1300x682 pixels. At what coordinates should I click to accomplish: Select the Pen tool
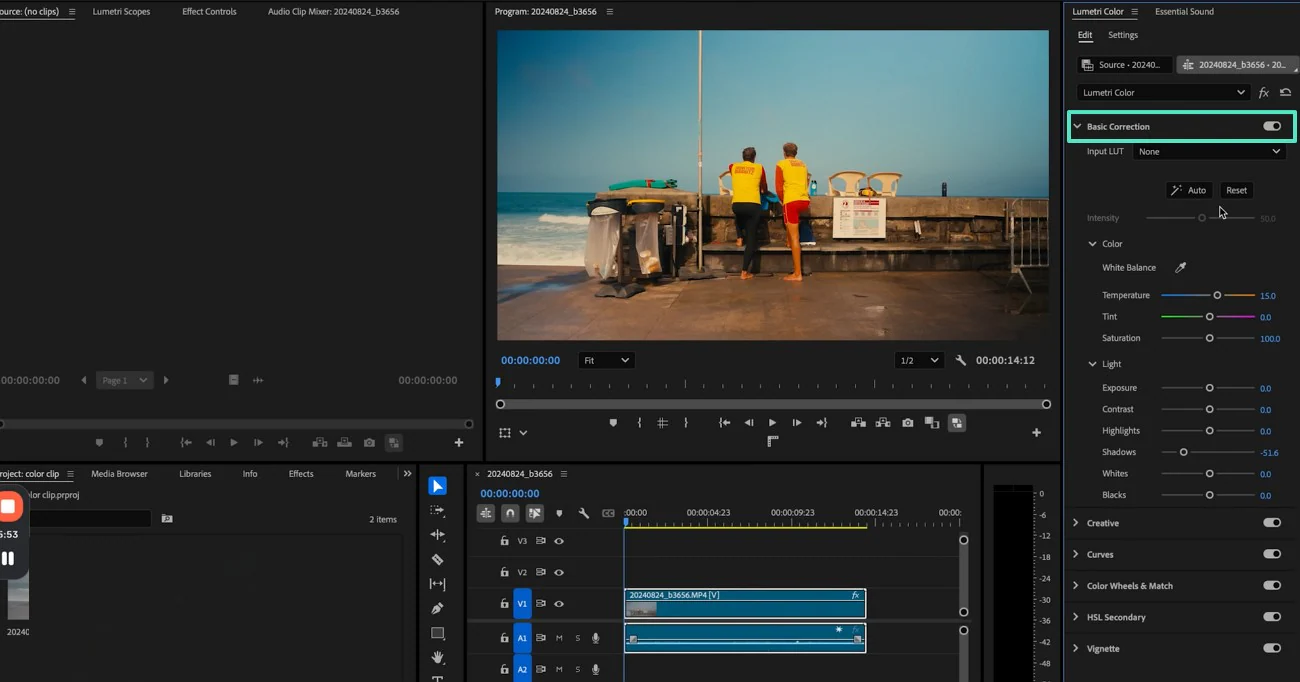click(x=437, y=608)
